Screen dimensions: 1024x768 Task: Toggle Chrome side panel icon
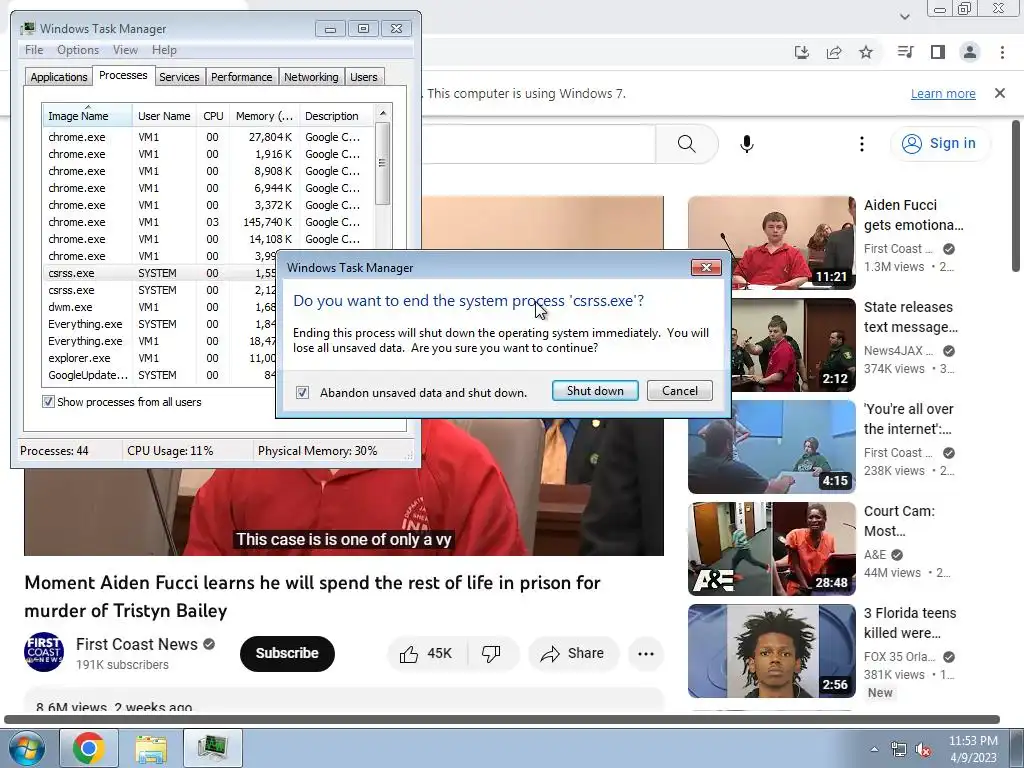coord(938,52)
